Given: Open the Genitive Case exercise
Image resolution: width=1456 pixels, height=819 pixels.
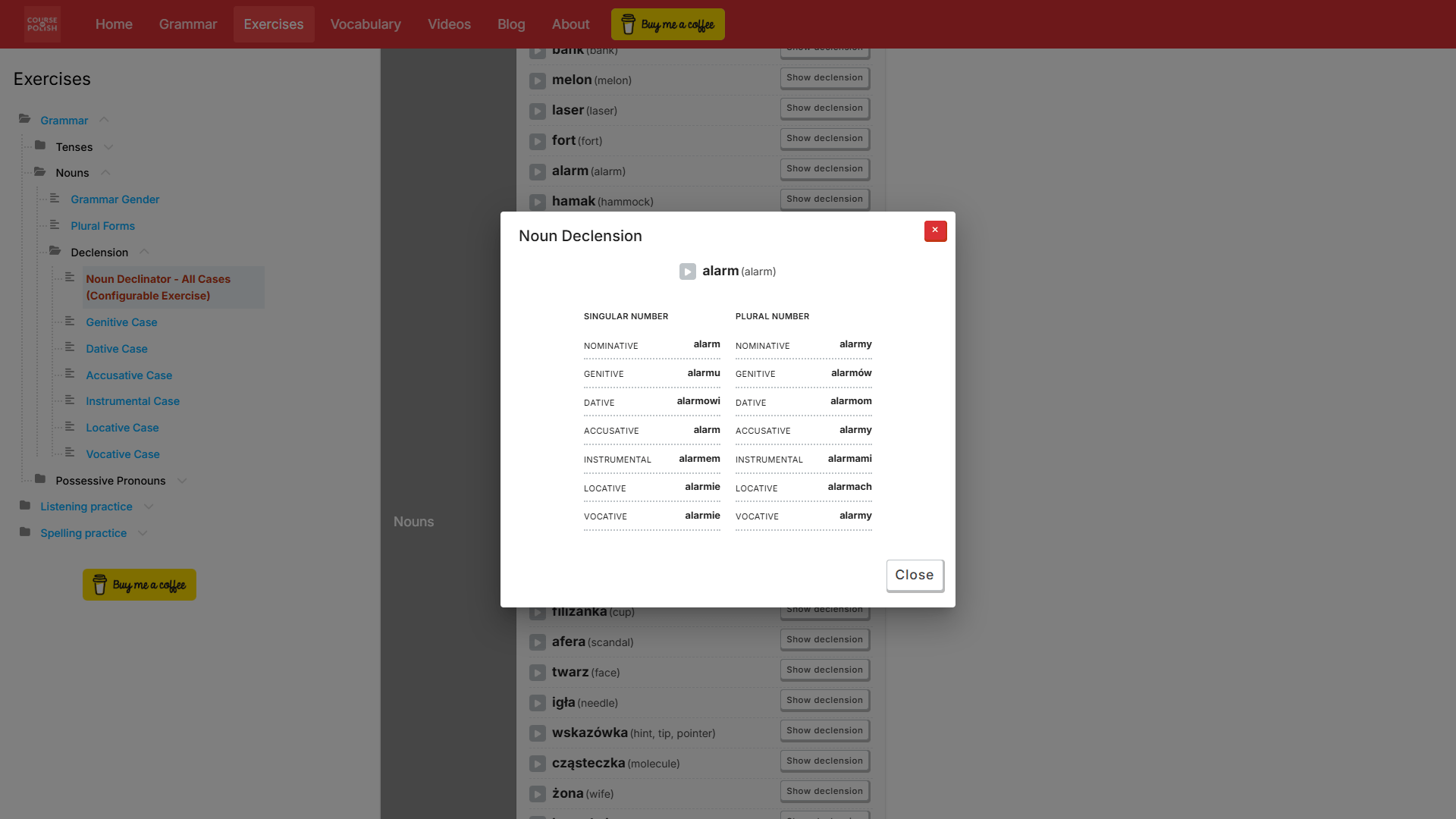Looking at the screenshot, I should [x=121, y=322].
